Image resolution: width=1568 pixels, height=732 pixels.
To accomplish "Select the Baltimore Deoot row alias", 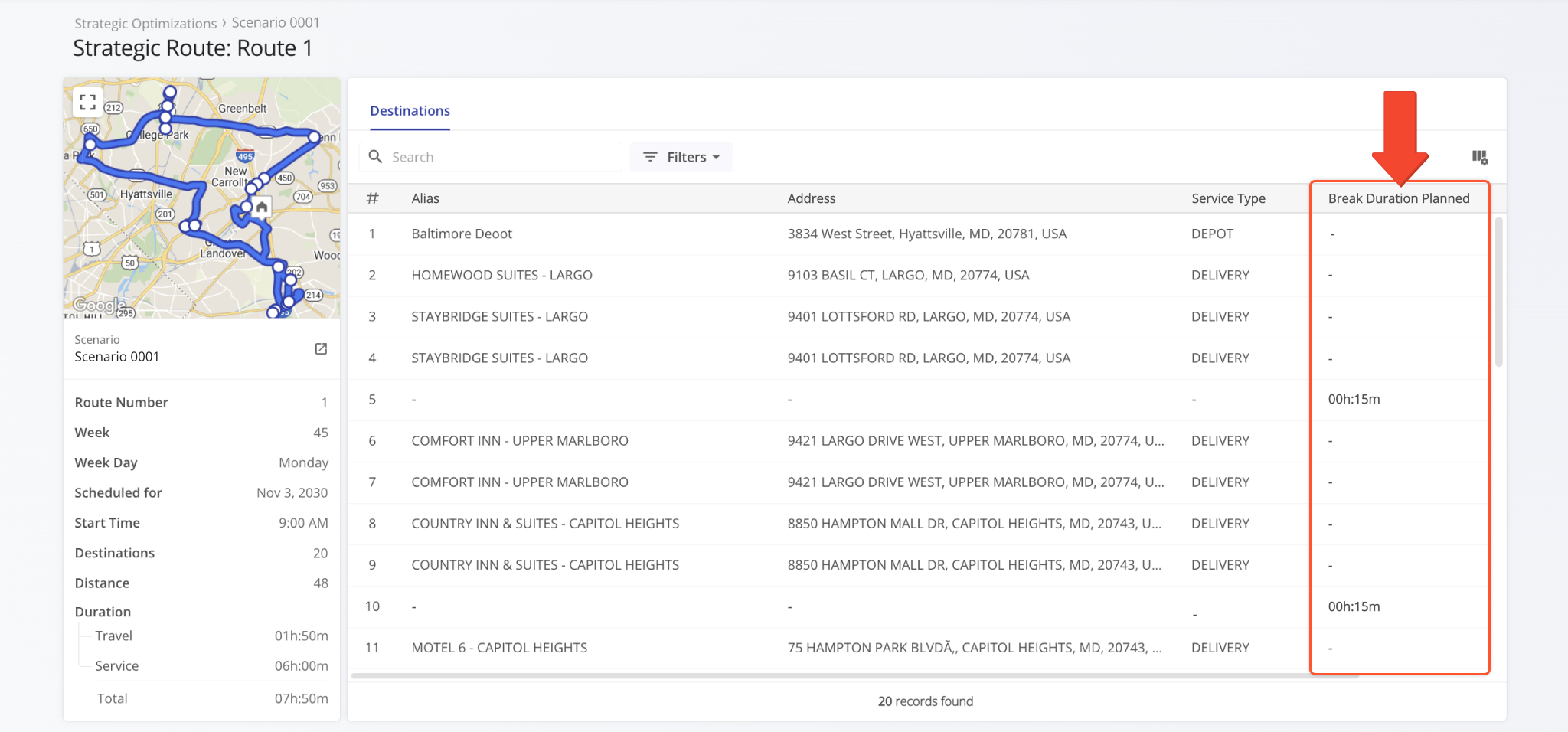I will [x=462, y=234].
